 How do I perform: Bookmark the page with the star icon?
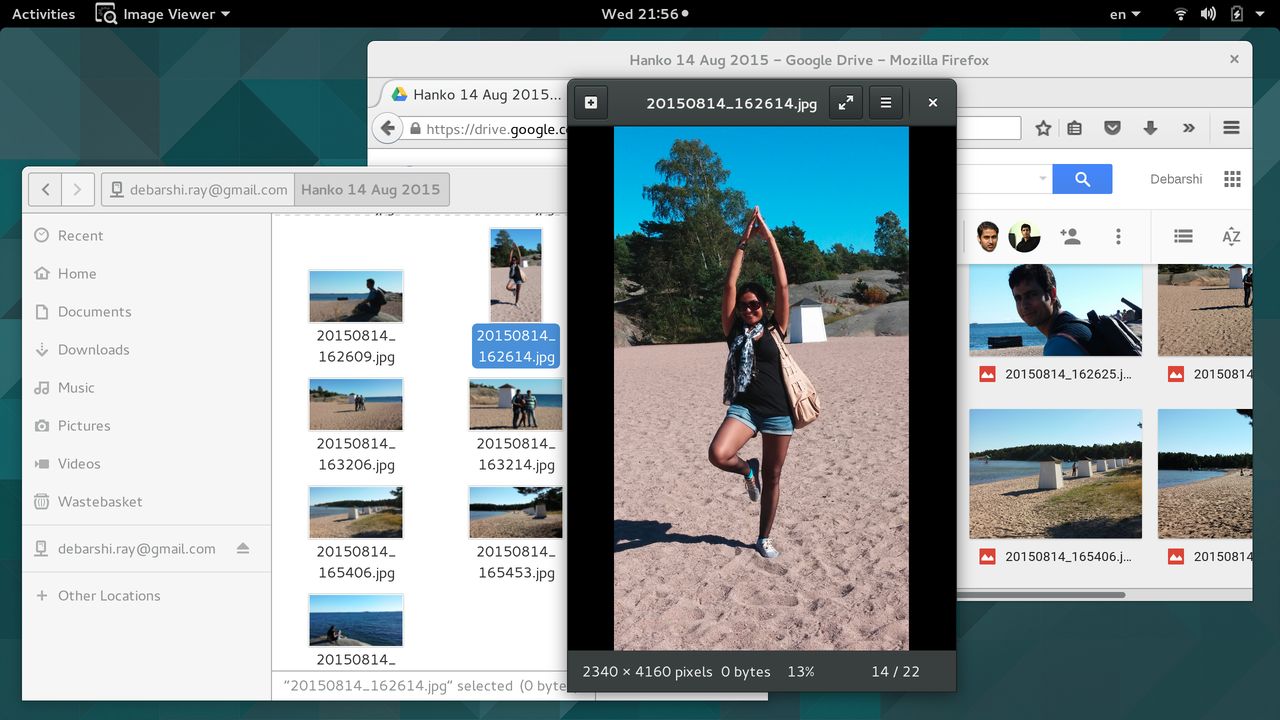[x=1043, y=128]
